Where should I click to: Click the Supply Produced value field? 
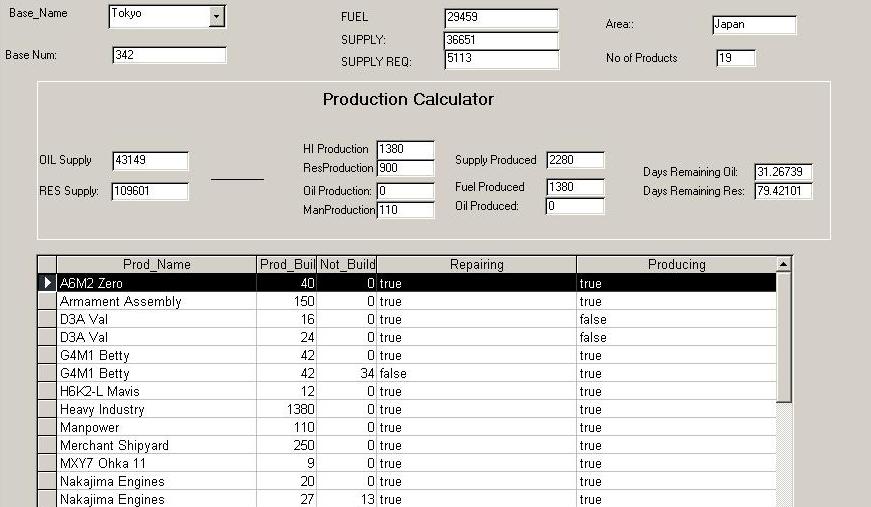575,160
